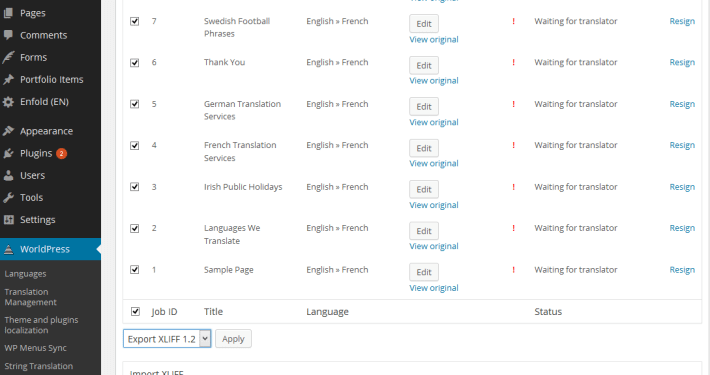Resign from Languages We Translate job
This screenshot has width=710, height=375.
[x=682, y=229]
